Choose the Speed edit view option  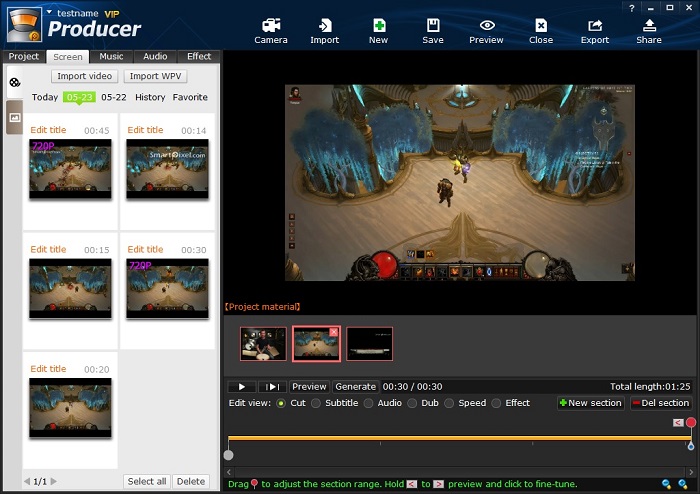click(x=450, y=403)
